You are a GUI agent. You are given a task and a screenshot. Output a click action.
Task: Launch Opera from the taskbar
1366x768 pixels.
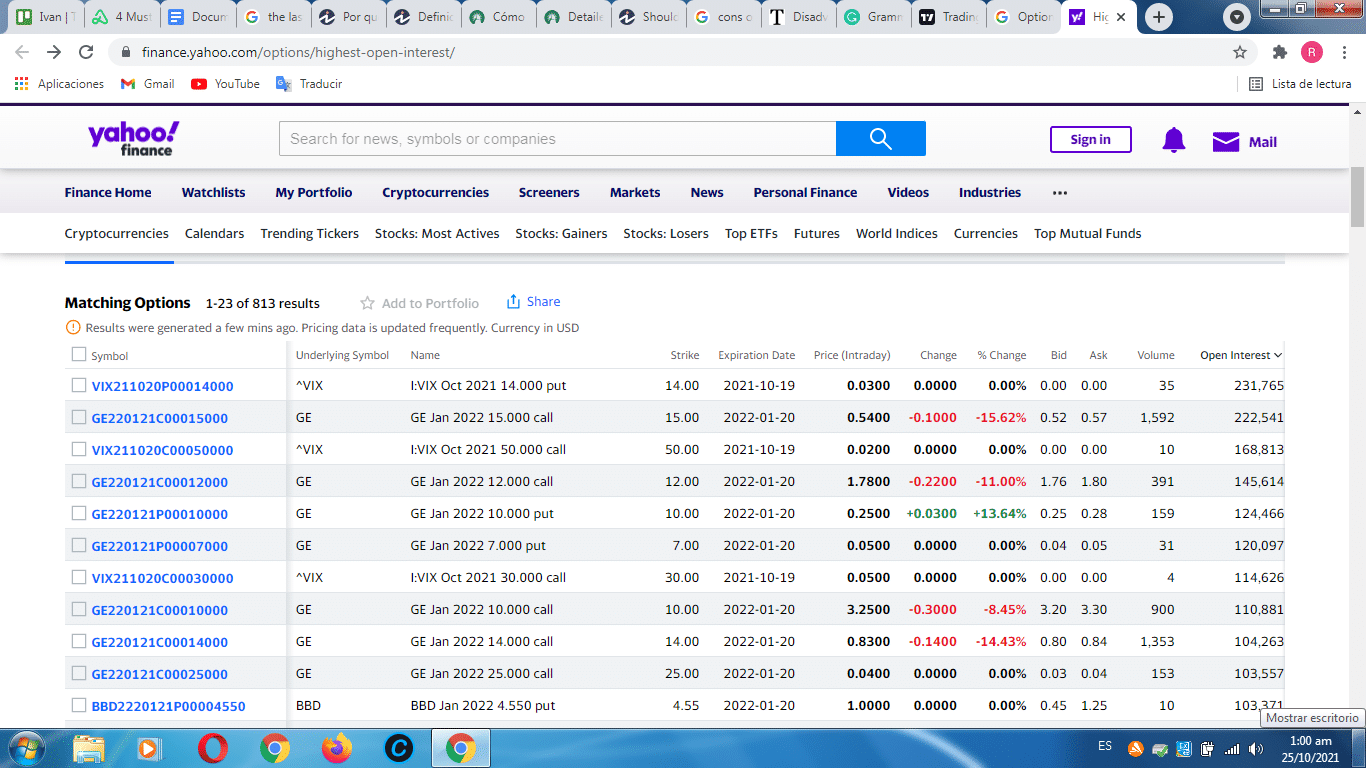(212, 748)
